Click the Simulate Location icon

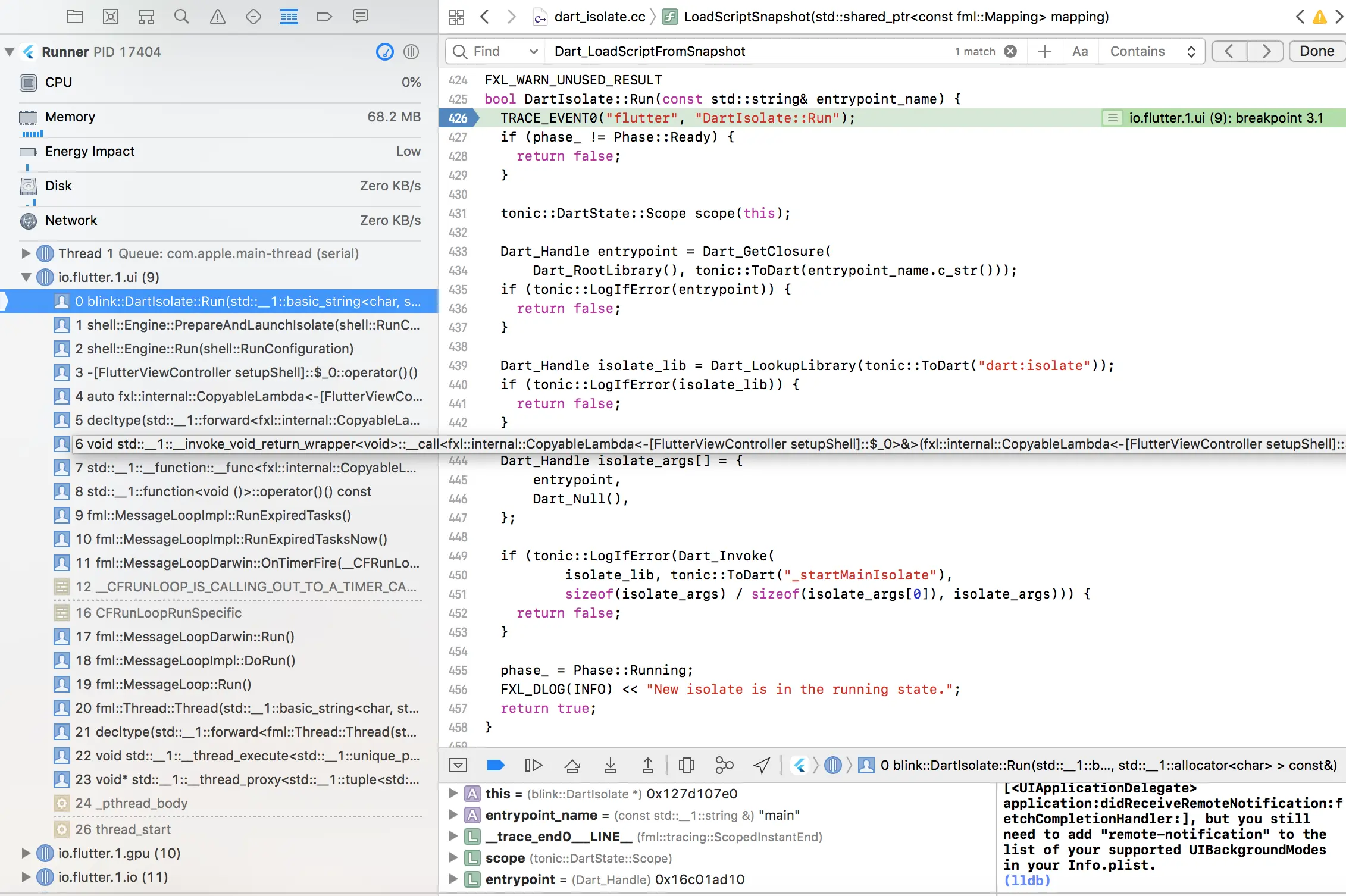(762, 765)
